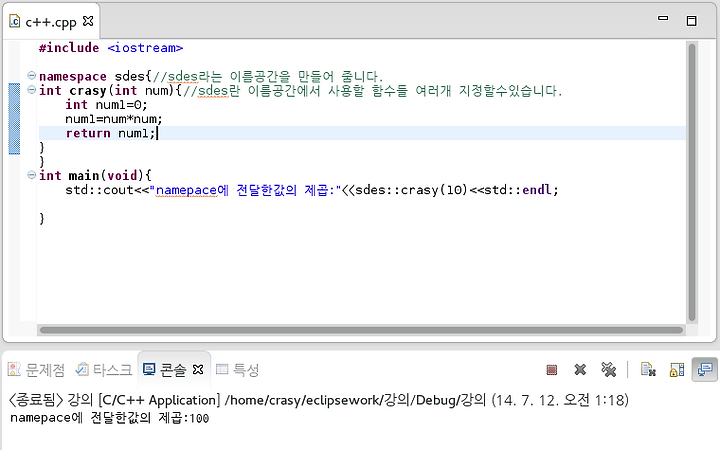Click the editor horizontal scrollbar

point(361,330)
